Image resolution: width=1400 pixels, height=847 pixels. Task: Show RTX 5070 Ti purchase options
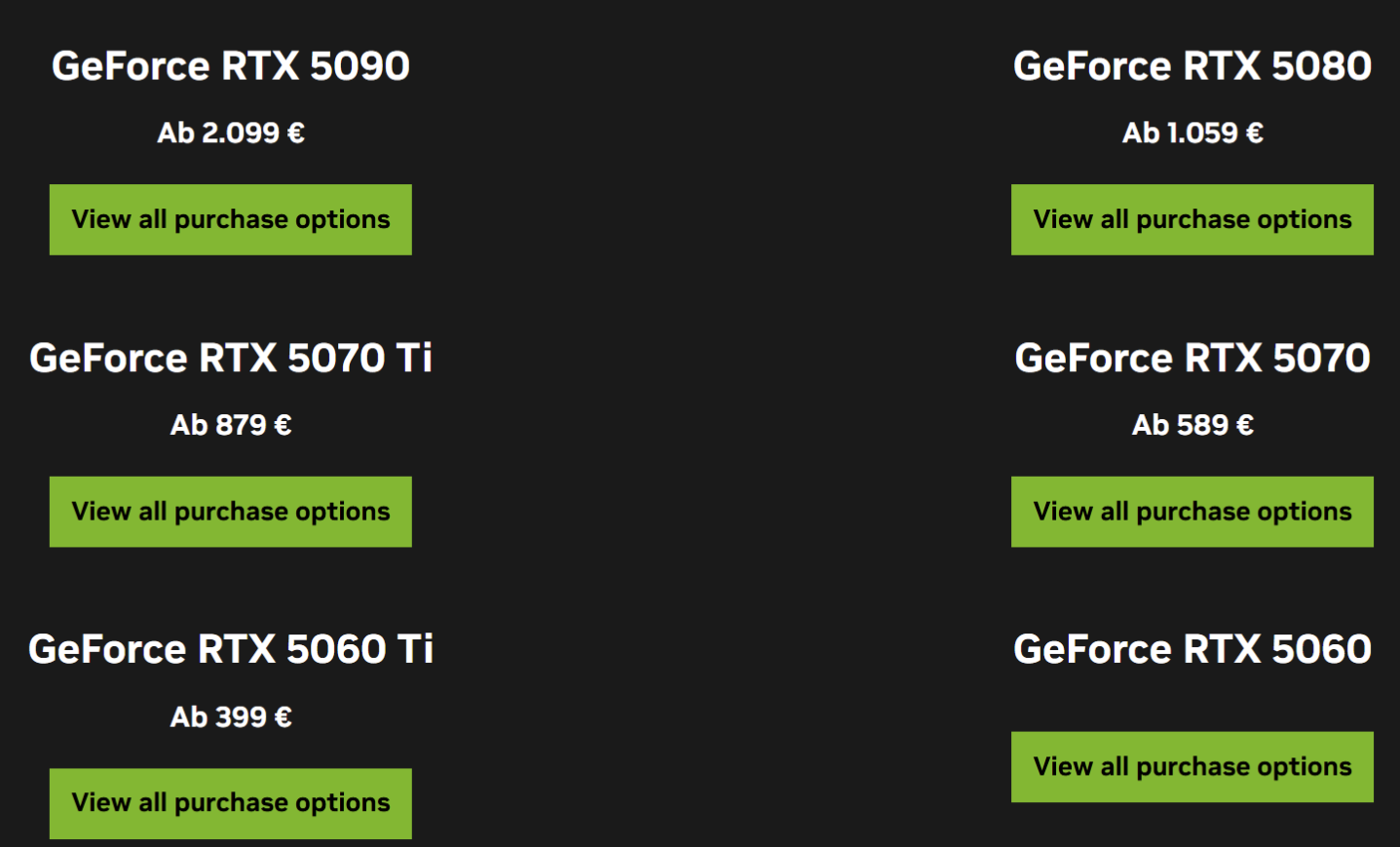pyautogui.click(x=231, y=512)
